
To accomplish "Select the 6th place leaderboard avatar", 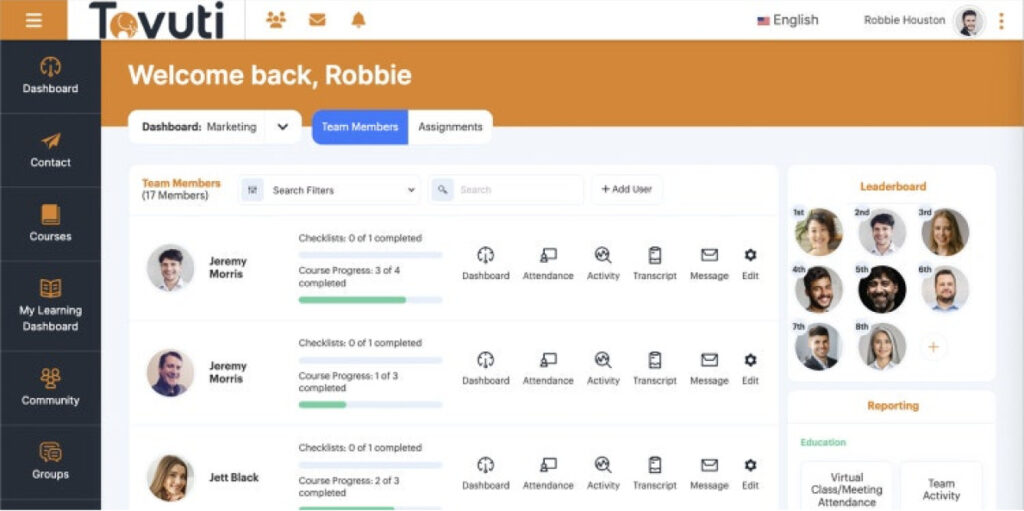I will coord(945,289).
